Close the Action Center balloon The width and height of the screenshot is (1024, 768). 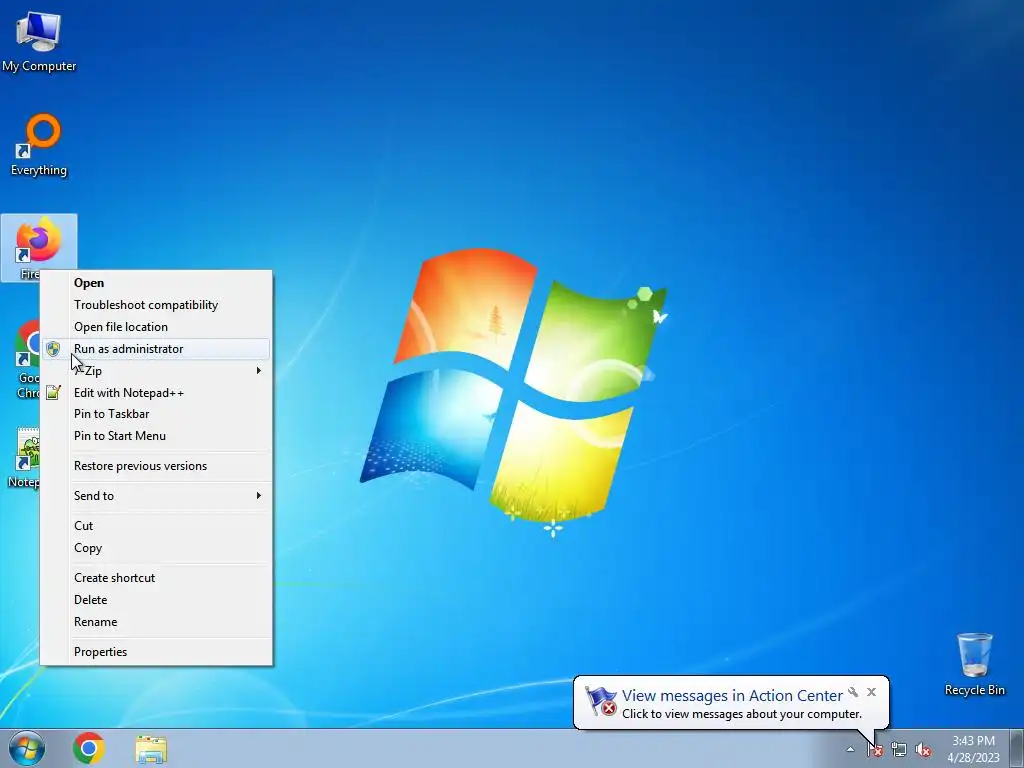point(871,692)
